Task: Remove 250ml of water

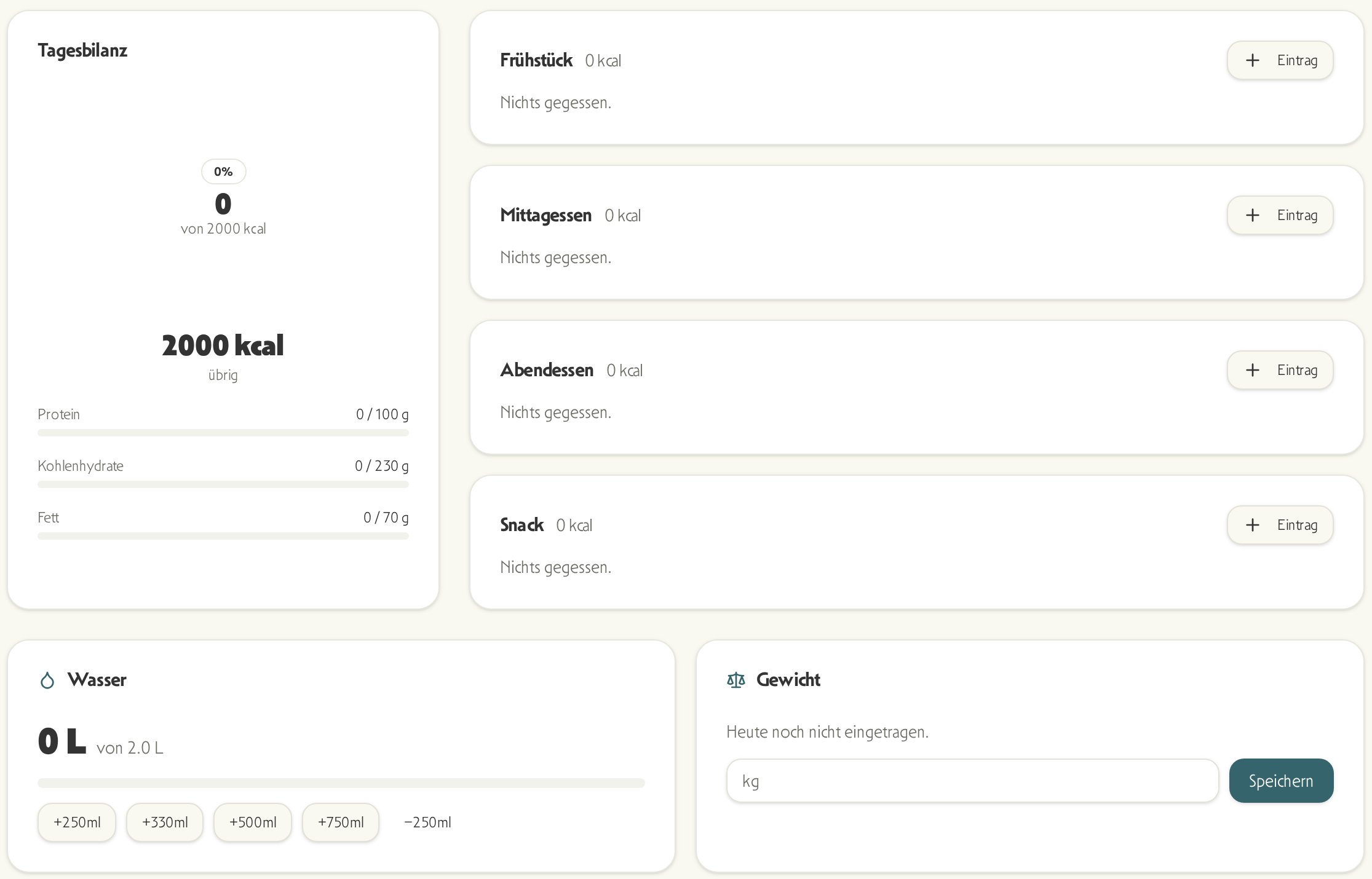Action: click(x=427, y=822)
